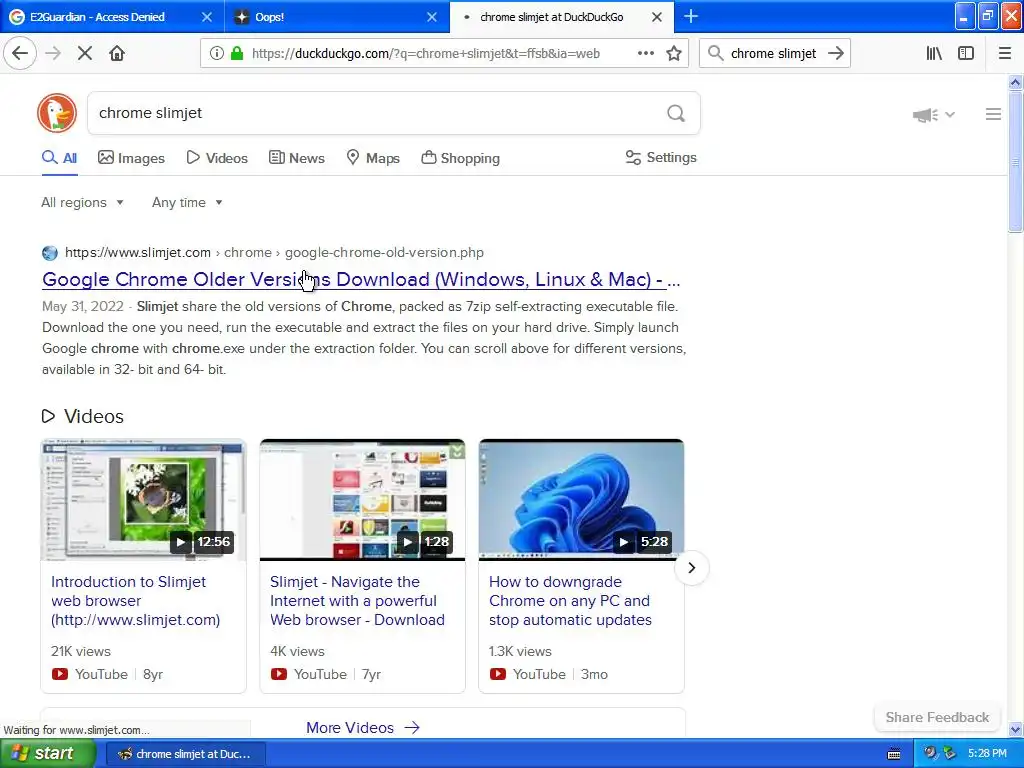Click the DuckDuckGo search magnifier button
This screenshot has height=768, width=1024.
click(676, 114)
